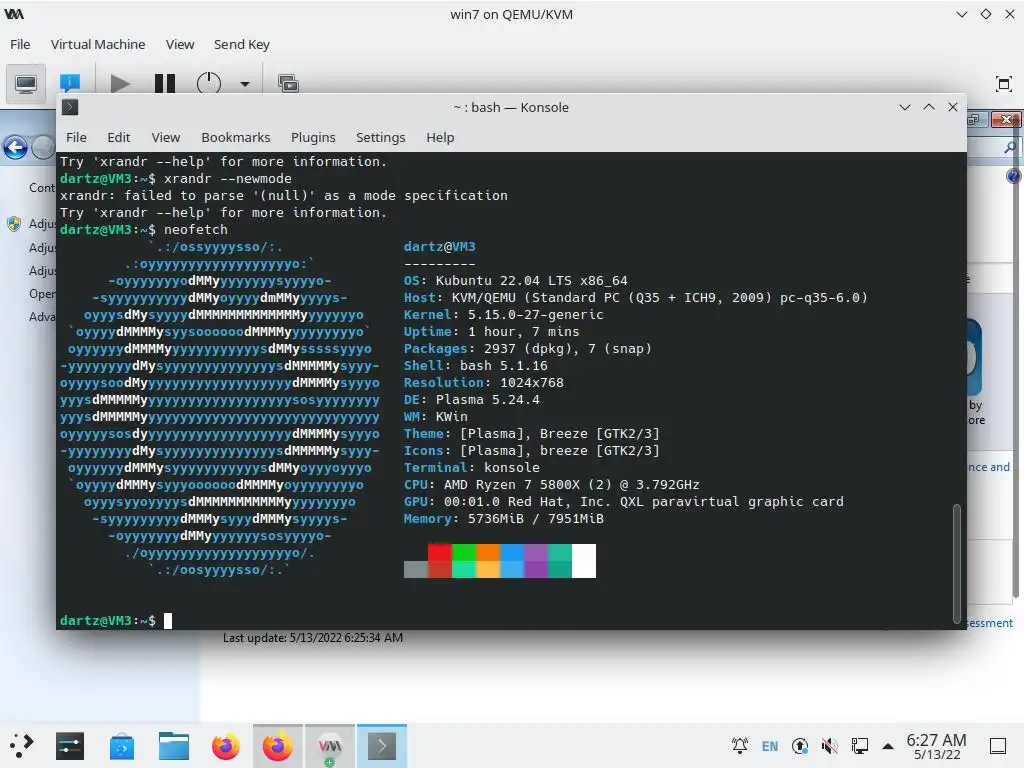Viewport: 1024px width, 768px height.
Task: Shut down the virtual machine power icon
Action: (x=208, y=84)
